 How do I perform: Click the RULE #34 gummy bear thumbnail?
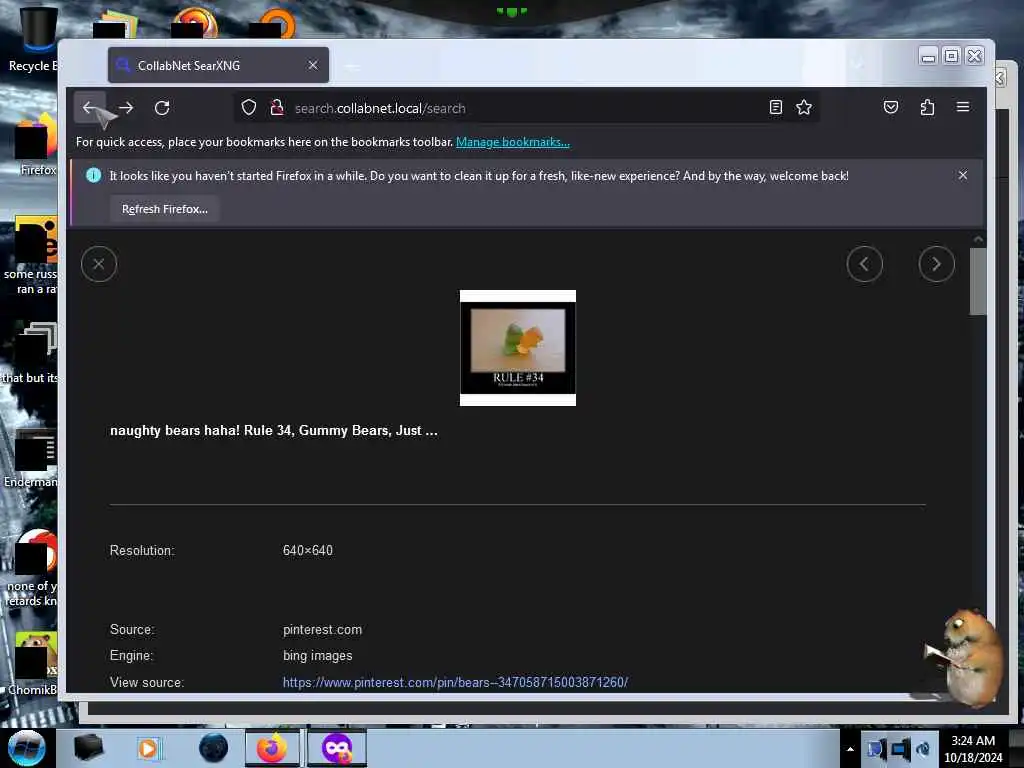tap(518, 348)
